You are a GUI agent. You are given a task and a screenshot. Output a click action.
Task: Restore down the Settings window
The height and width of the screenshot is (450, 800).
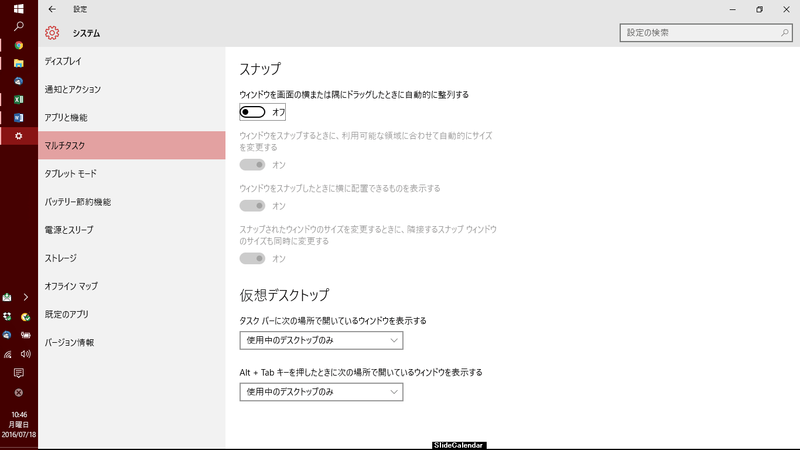tap(759, 9)
